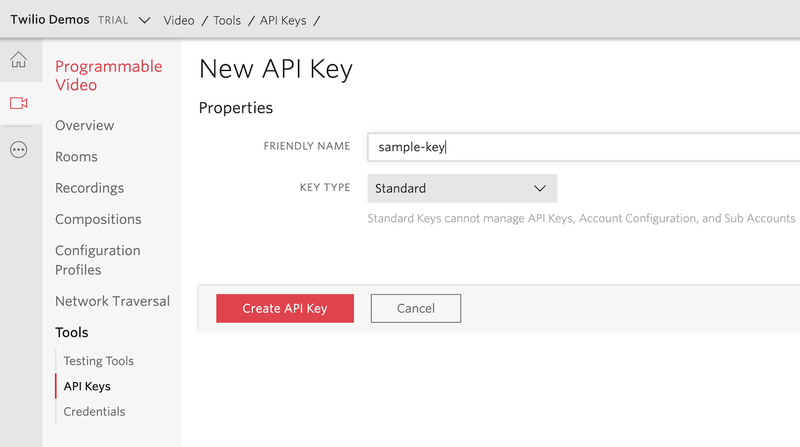This screenshot has height=447, width=800.
Task: Click the KEY TYPE label
Action: click(x=325, y=187)
